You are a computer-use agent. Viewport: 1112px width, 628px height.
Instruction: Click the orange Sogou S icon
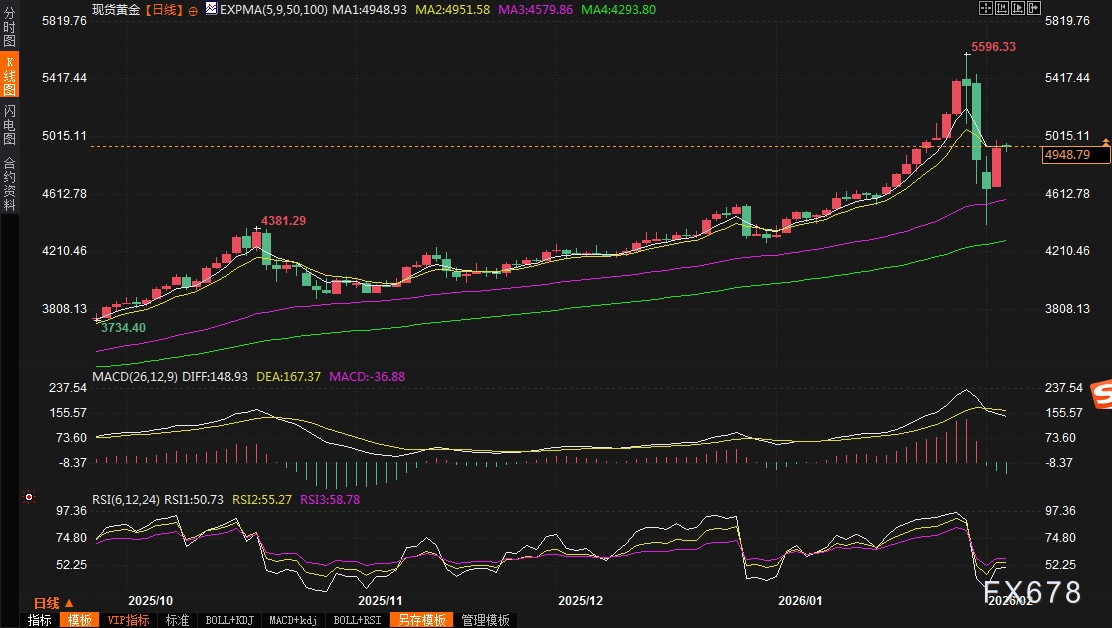click(1101, 395)
